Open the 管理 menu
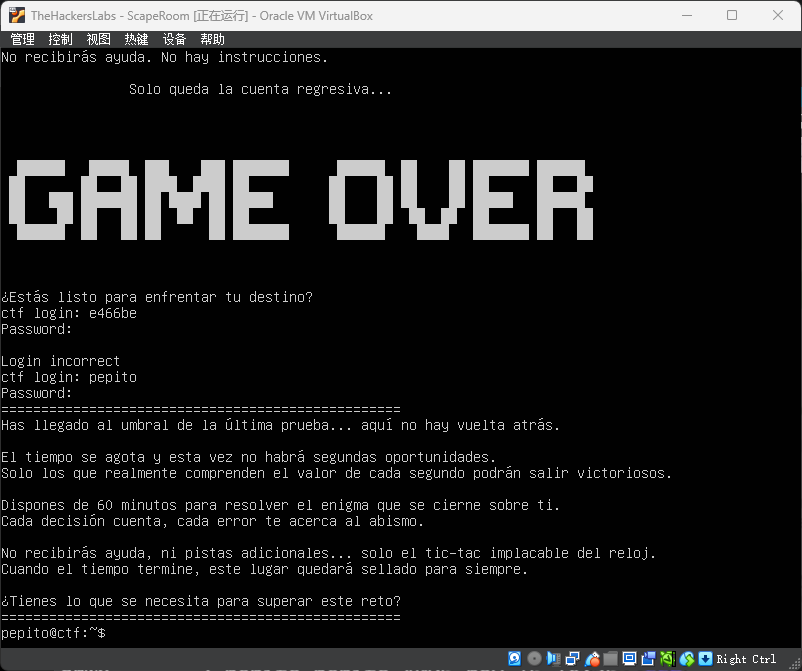 pos(22,39)
